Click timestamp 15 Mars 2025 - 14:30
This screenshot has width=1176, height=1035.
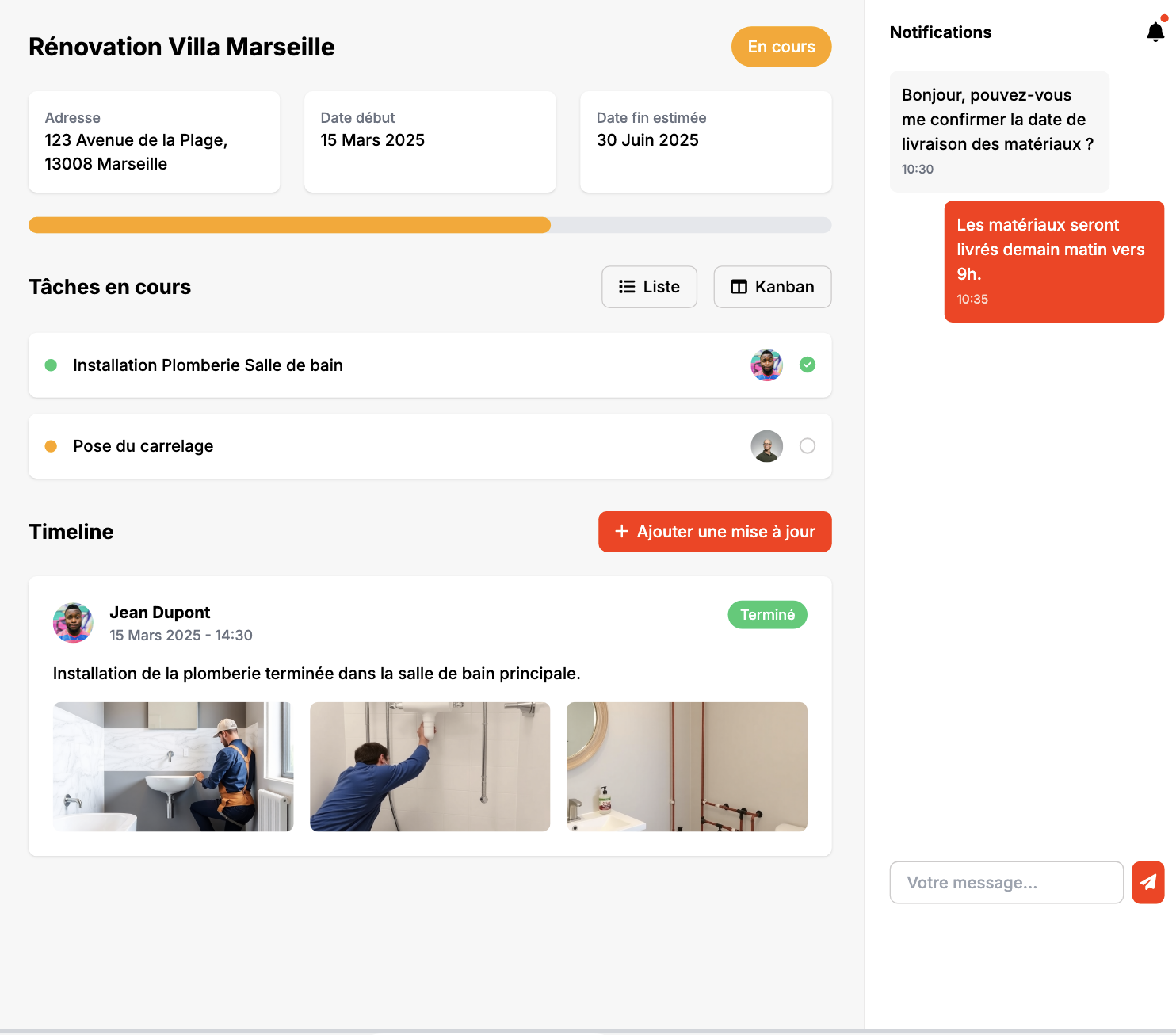coord(181,636)
